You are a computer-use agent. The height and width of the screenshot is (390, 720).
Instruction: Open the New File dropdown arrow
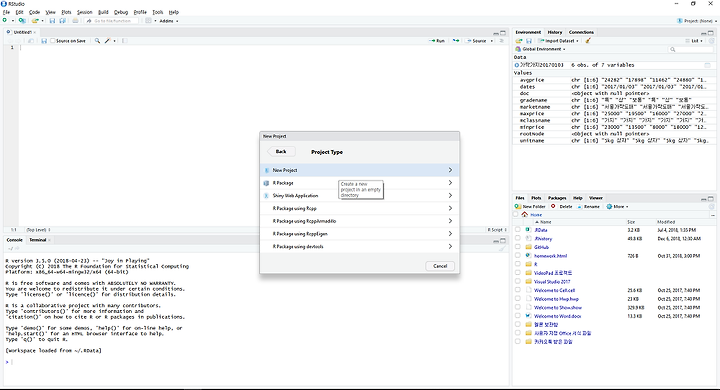[x=12, y=21]
